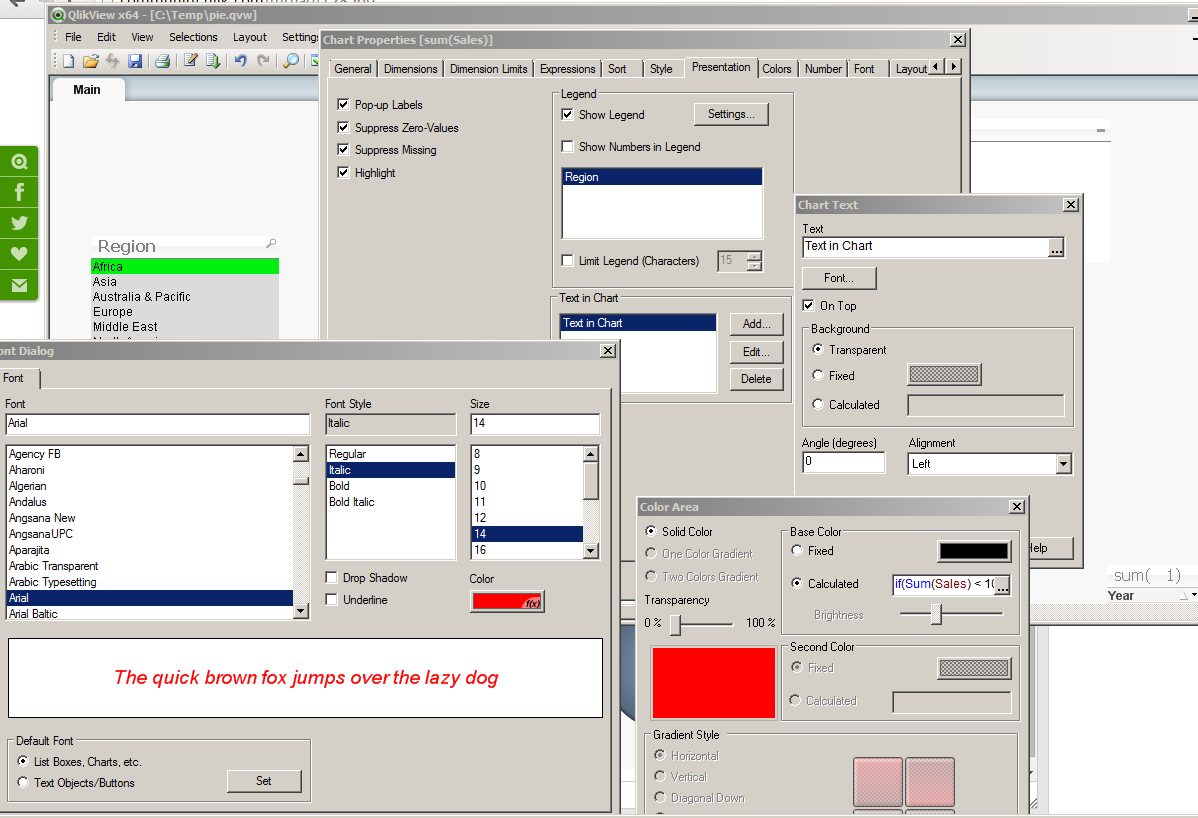Click the red font Color swatch
This screenshot has height=818, width=1198.
(507, 601)
